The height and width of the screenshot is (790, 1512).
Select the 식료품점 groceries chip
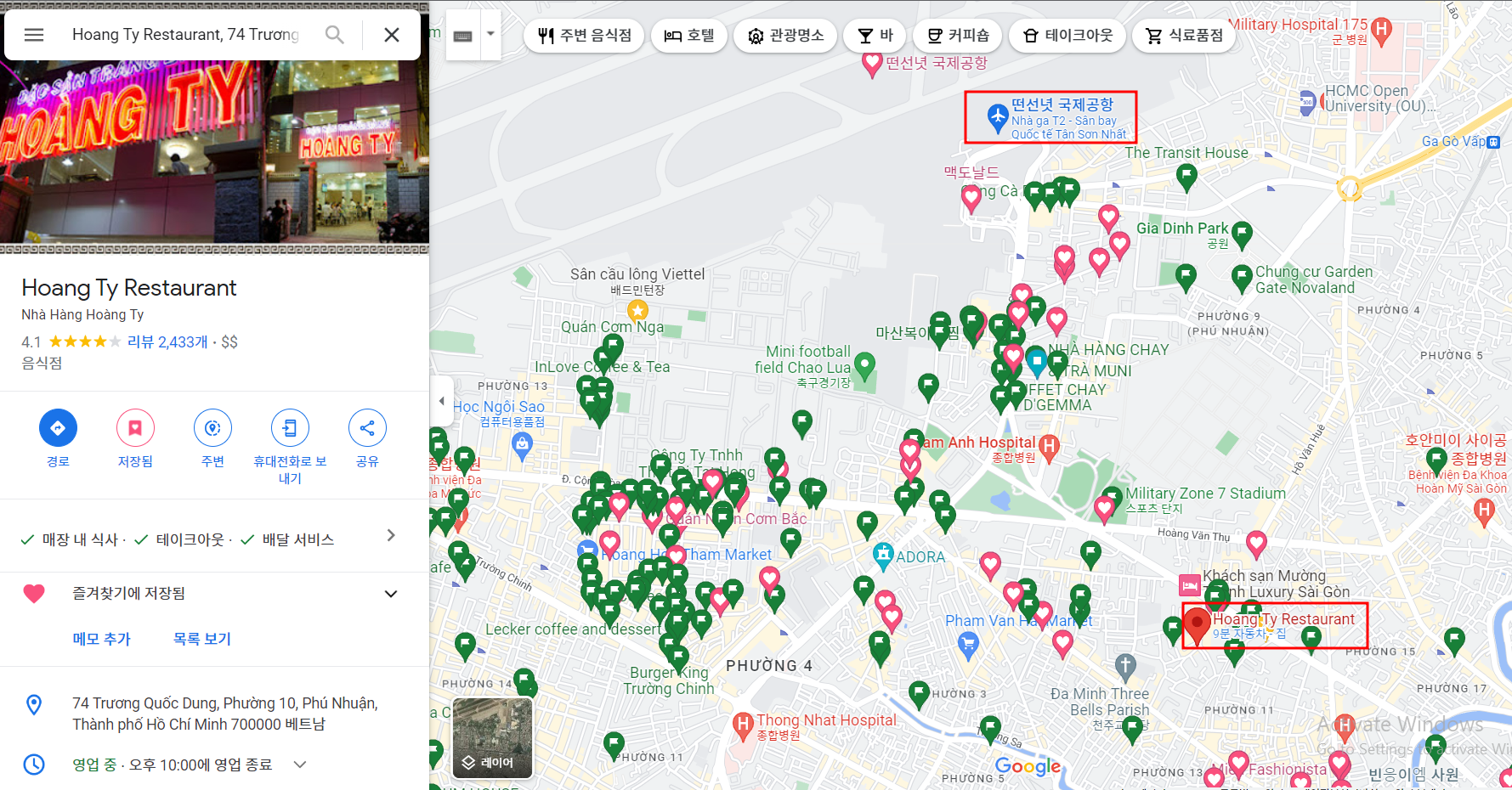pyautogui.click(x=1183, y=36)
